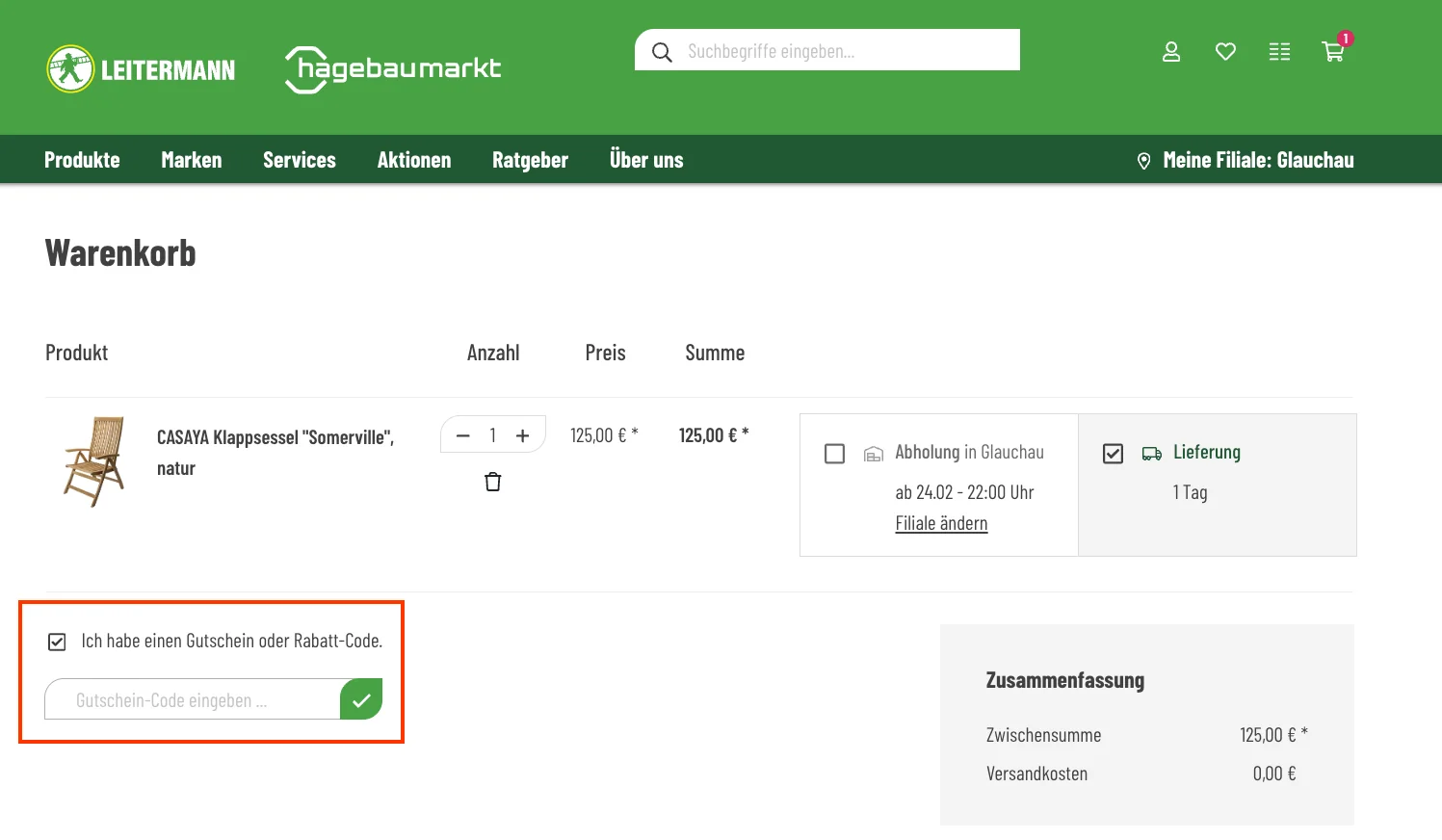Submit voucher with the green checkmark button

361,699
